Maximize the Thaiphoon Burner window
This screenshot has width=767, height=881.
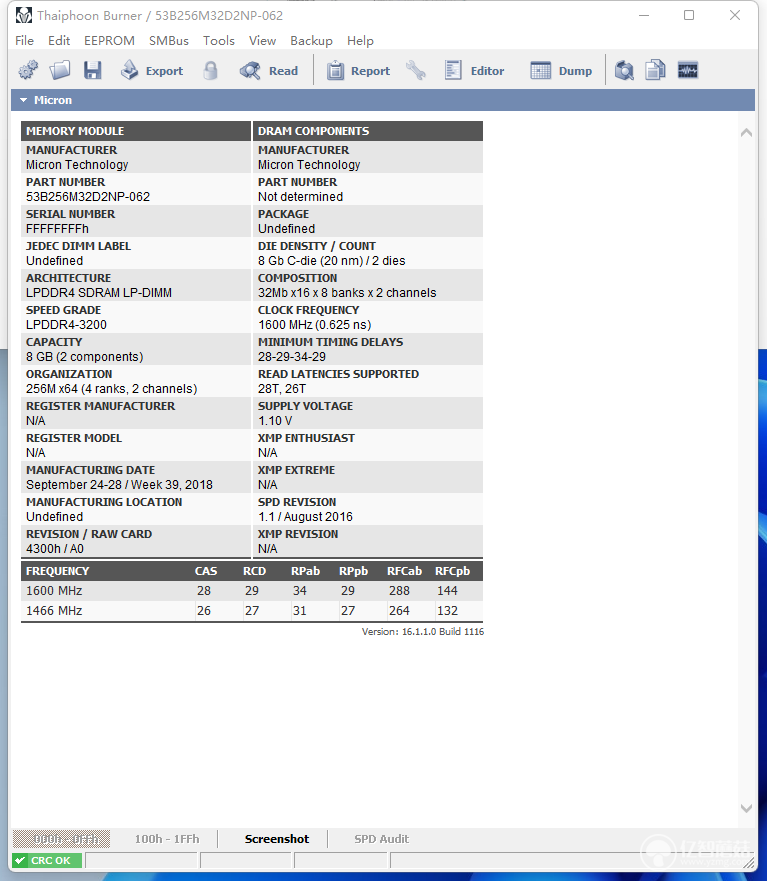tap(689, 15)
